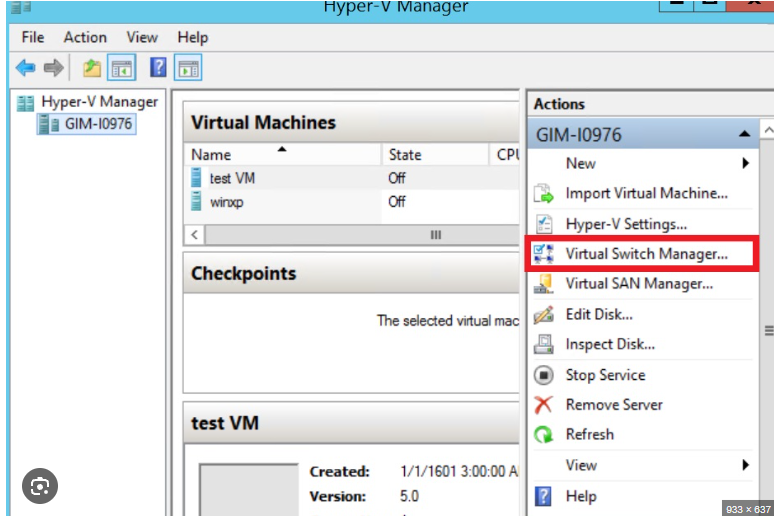Click the Name column header to sort

point(282,155)
